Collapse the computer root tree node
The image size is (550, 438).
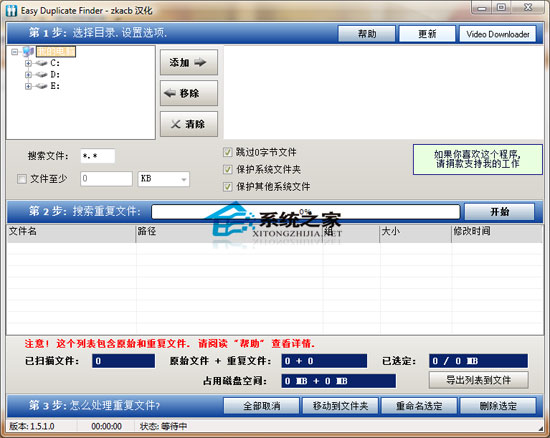(x=14, y=52)
